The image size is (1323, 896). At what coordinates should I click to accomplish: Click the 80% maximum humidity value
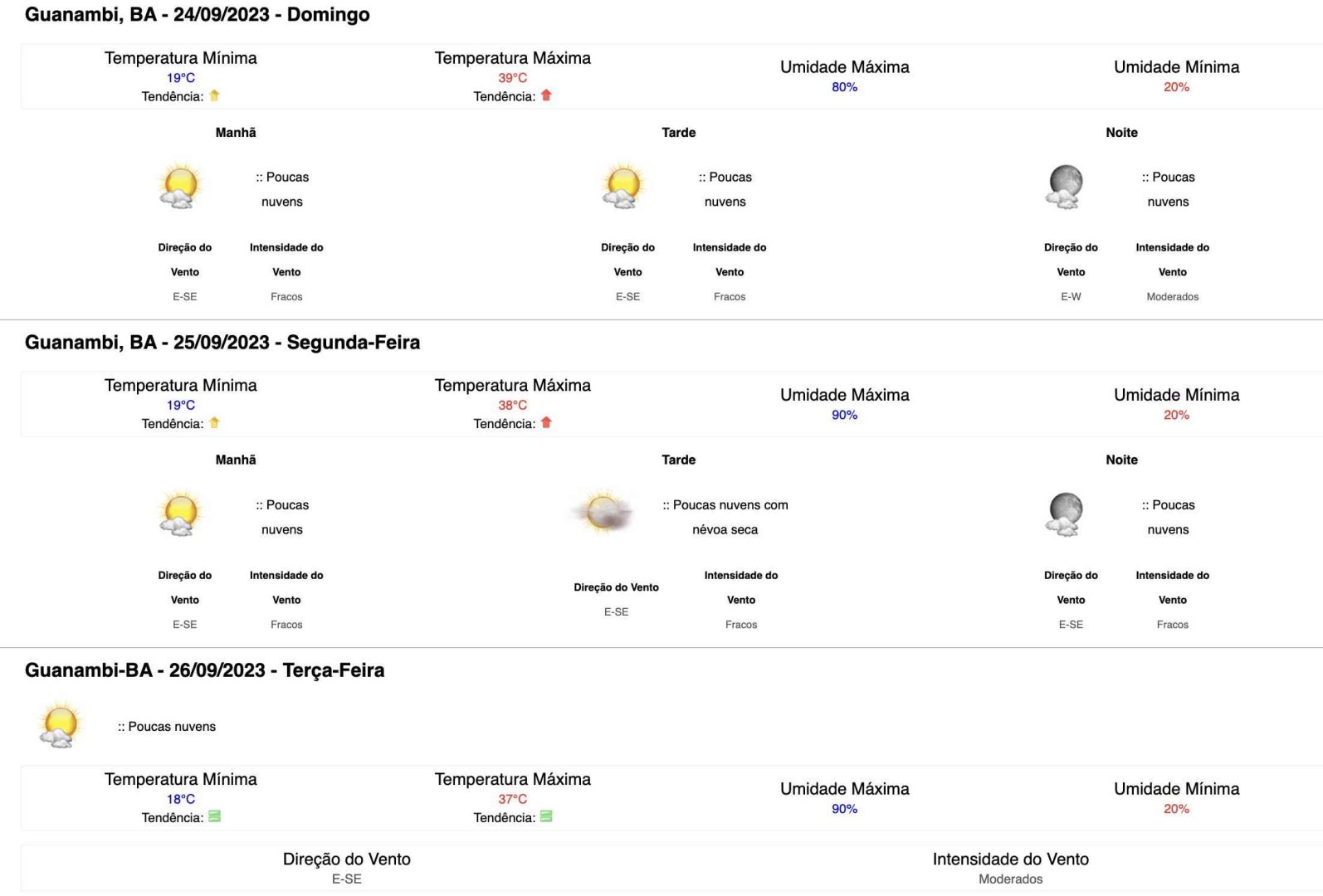[x=844, y=87]
